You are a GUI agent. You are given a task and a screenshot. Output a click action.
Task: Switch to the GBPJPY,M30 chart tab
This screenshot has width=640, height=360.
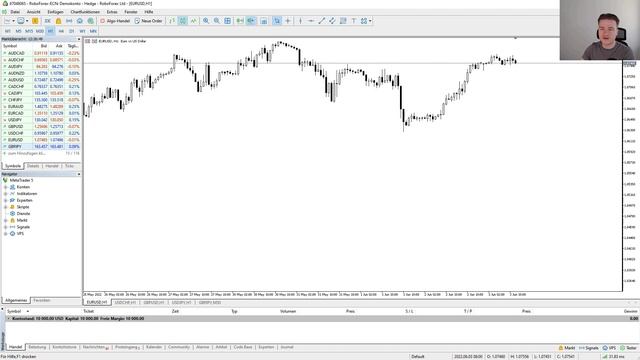[x=210, y=302]
